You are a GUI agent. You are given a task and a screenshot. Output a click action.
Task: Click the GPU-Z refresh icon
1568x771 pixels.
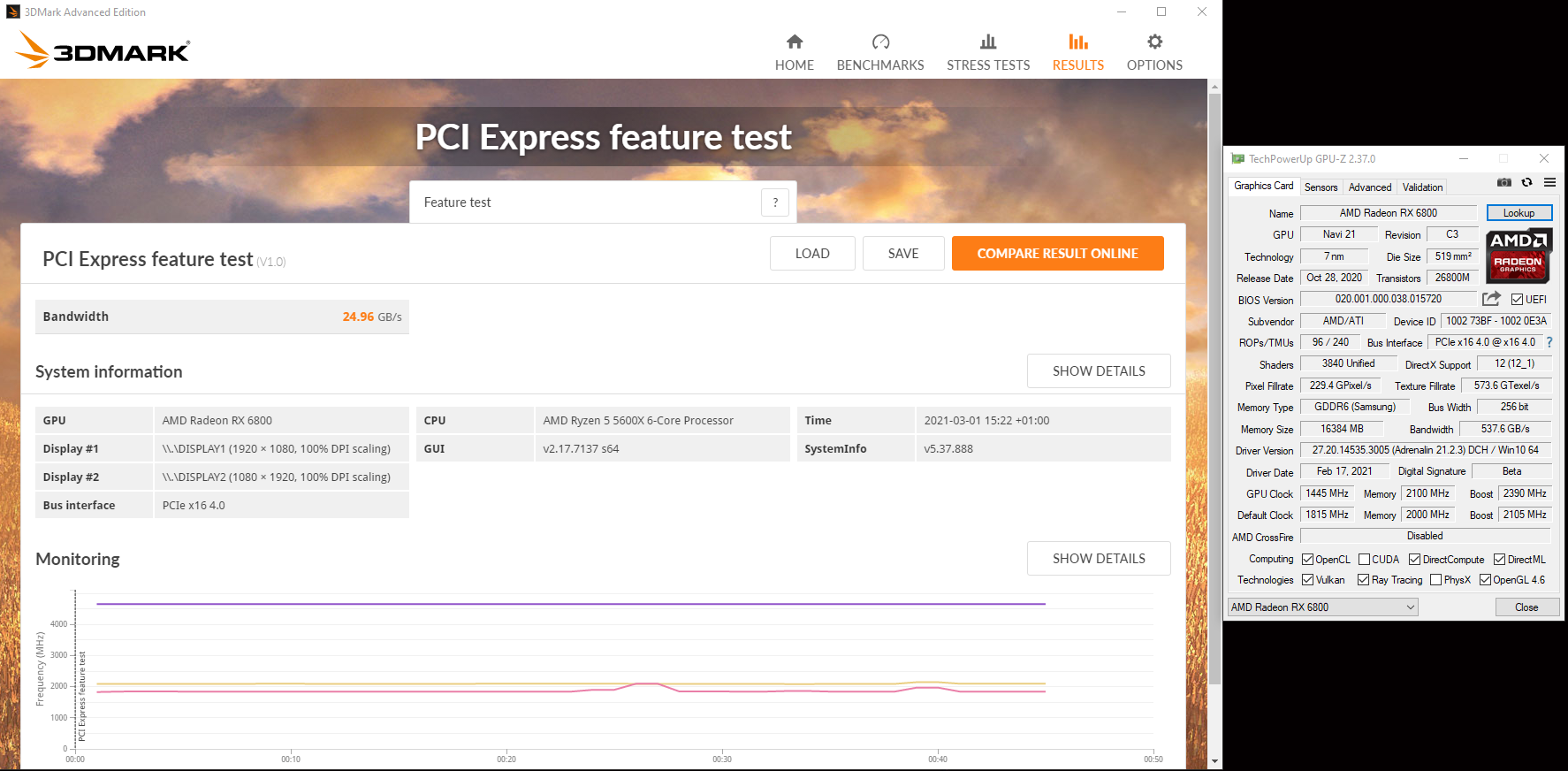(1526, 183)
